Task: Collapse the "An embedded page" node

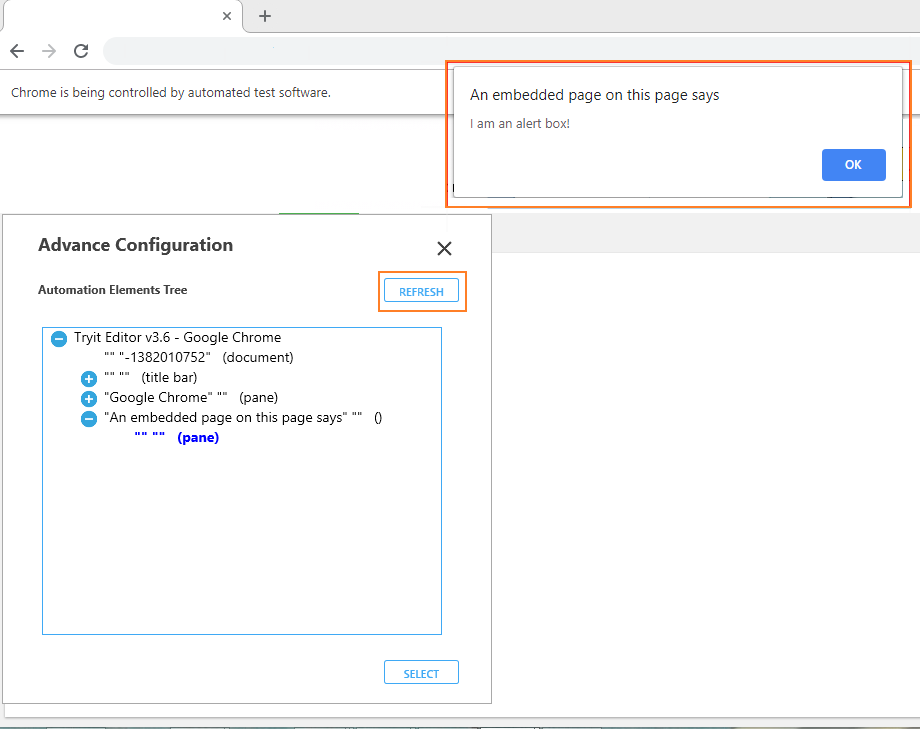Action: (x=88, y=419)
